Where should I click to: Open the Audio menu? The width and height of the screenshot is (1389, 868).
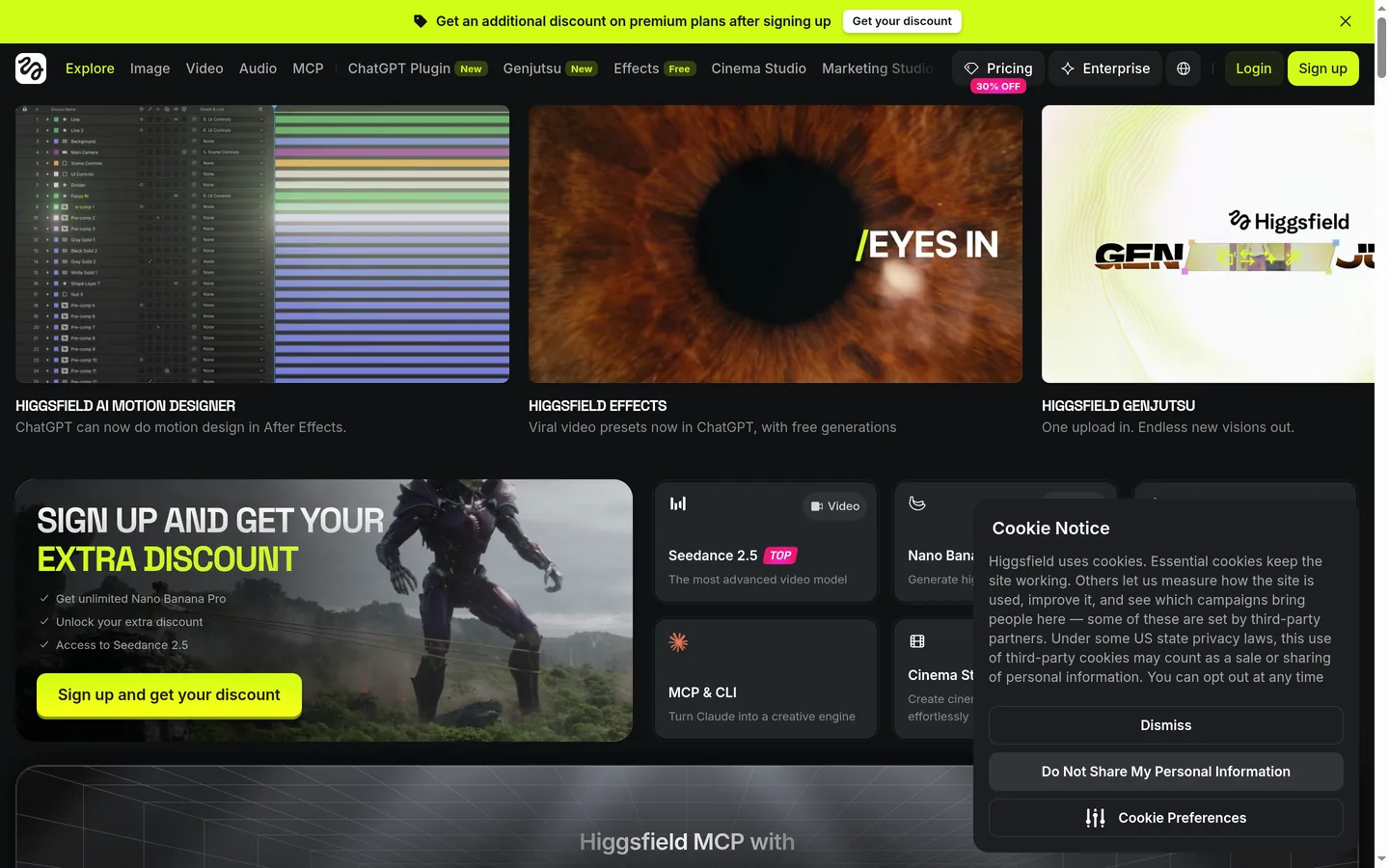point(258,68)
